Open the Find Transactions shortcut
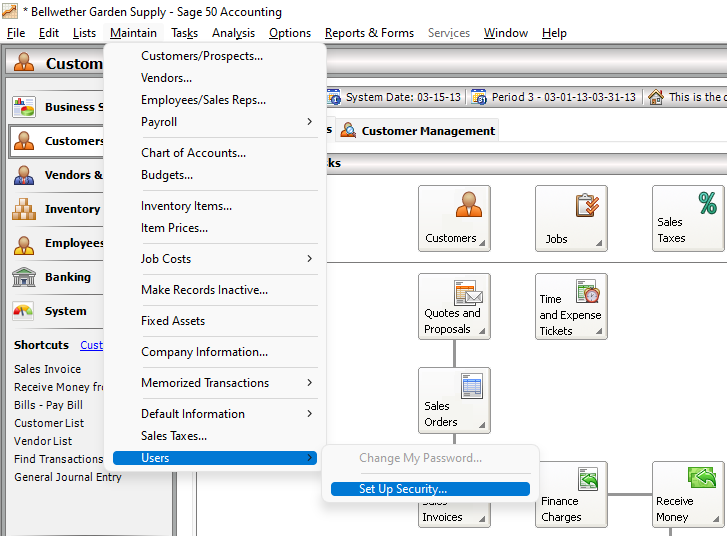The image size is (727, 536). (x=58, y=459)
